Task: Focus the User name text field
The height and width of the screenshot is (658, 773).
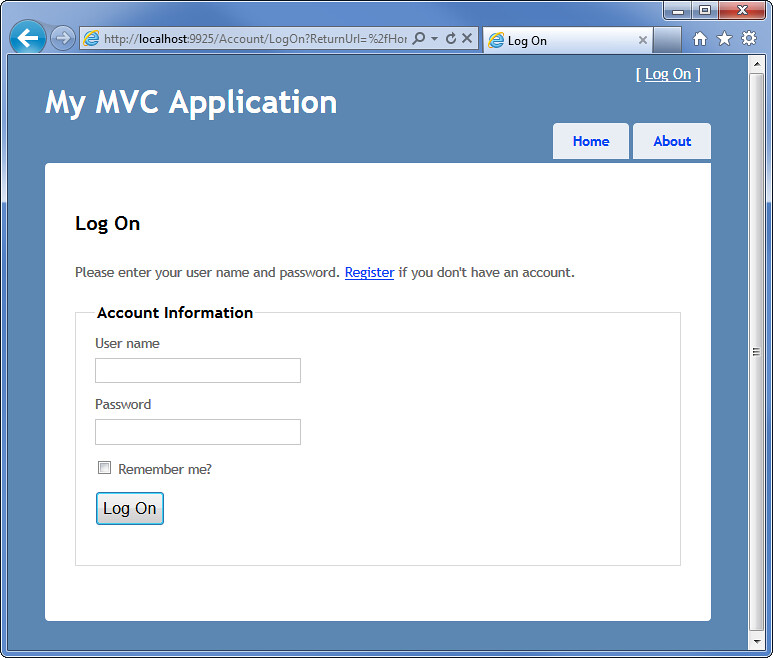Action: (198, 371)
